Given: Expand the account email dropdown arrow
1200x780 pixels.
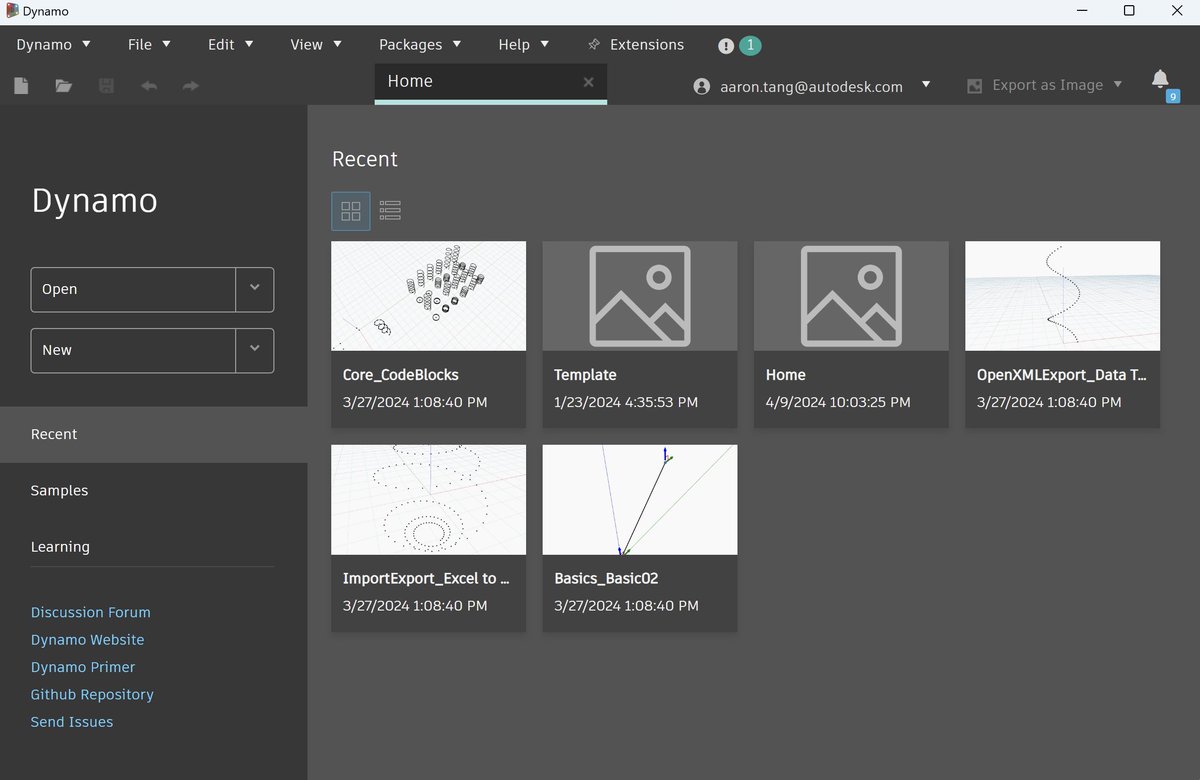Looking at the screenshot, I should coord(926,85).
